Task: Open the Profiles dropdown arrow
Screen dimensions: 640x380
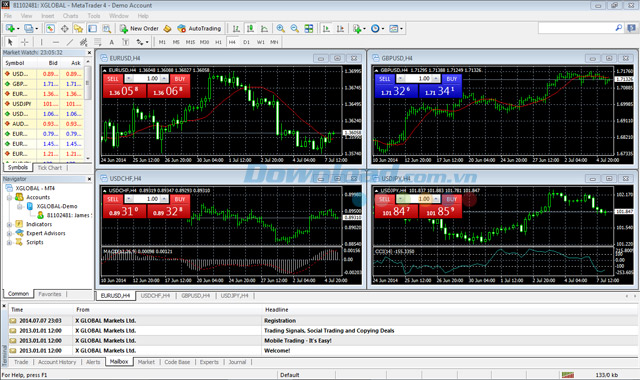Action: [x=36, y=29]
